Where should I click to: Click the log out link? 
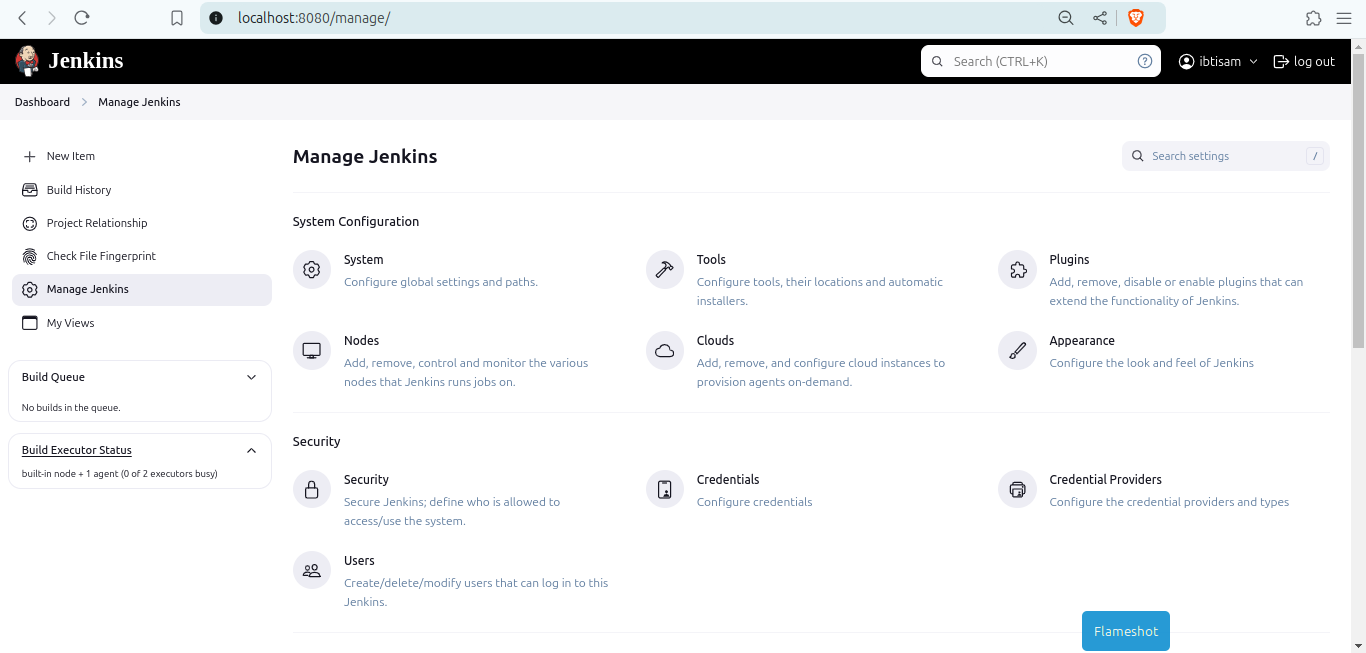tap(1303, 62)
